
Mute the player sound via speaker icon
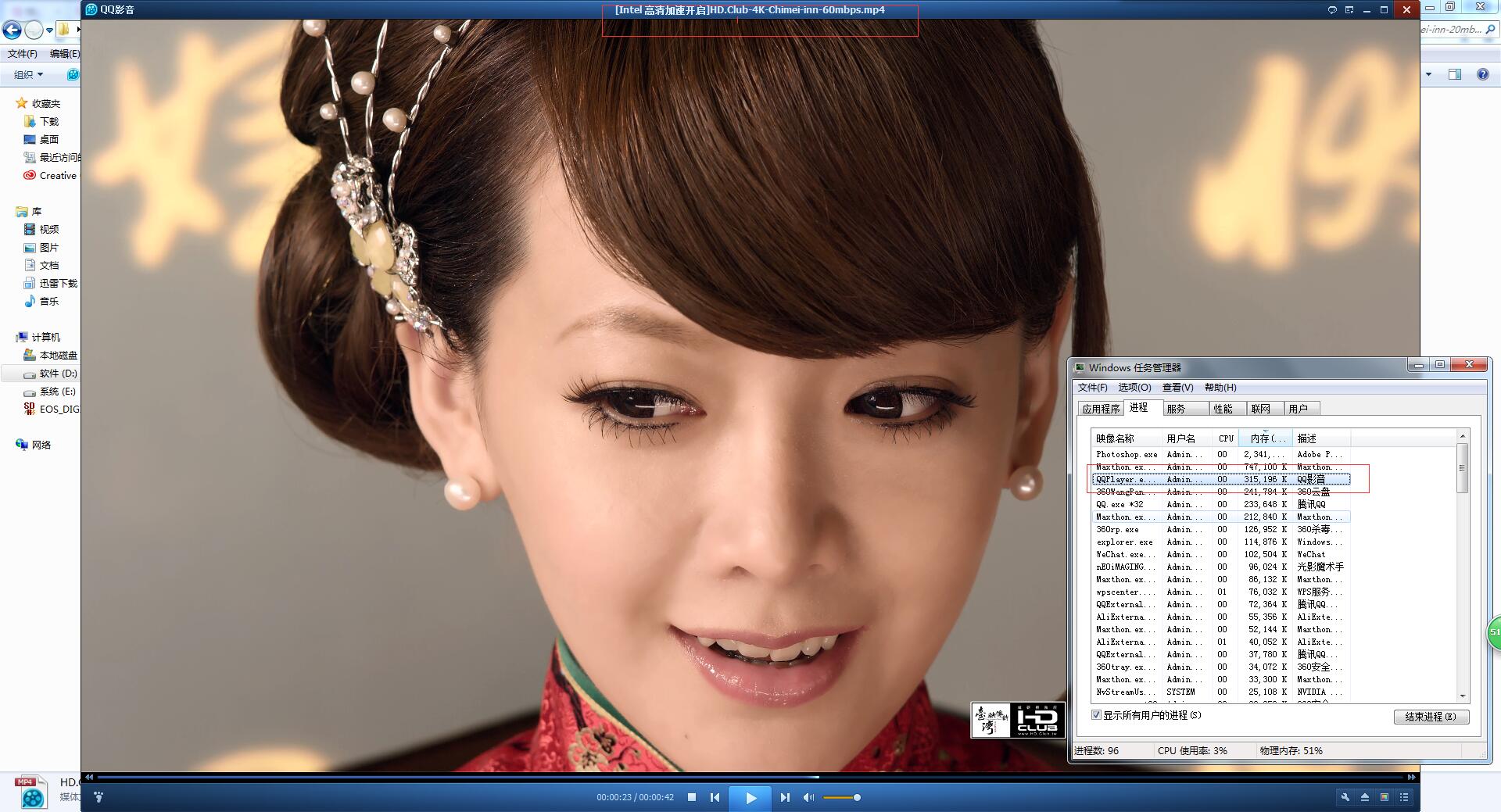pyautogui.click(x=808, y=797)
